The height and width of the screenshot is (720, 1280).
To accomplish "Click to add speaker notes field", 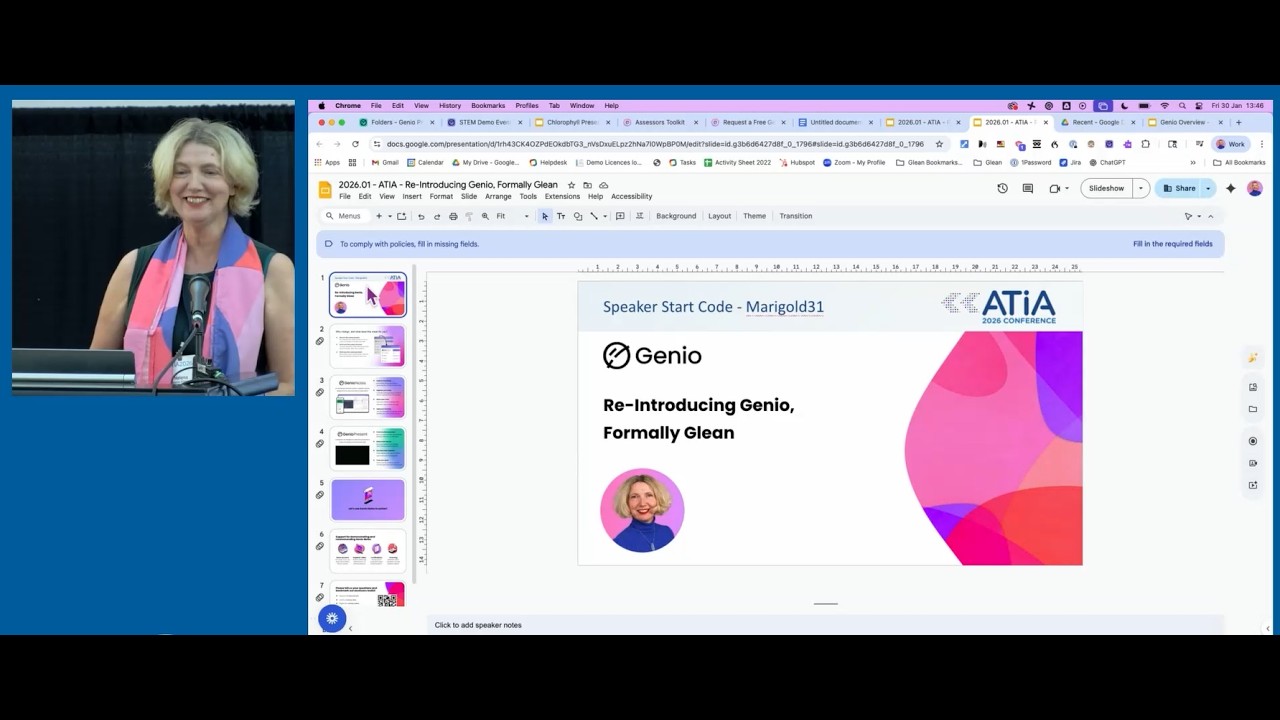I will point(825,625).
